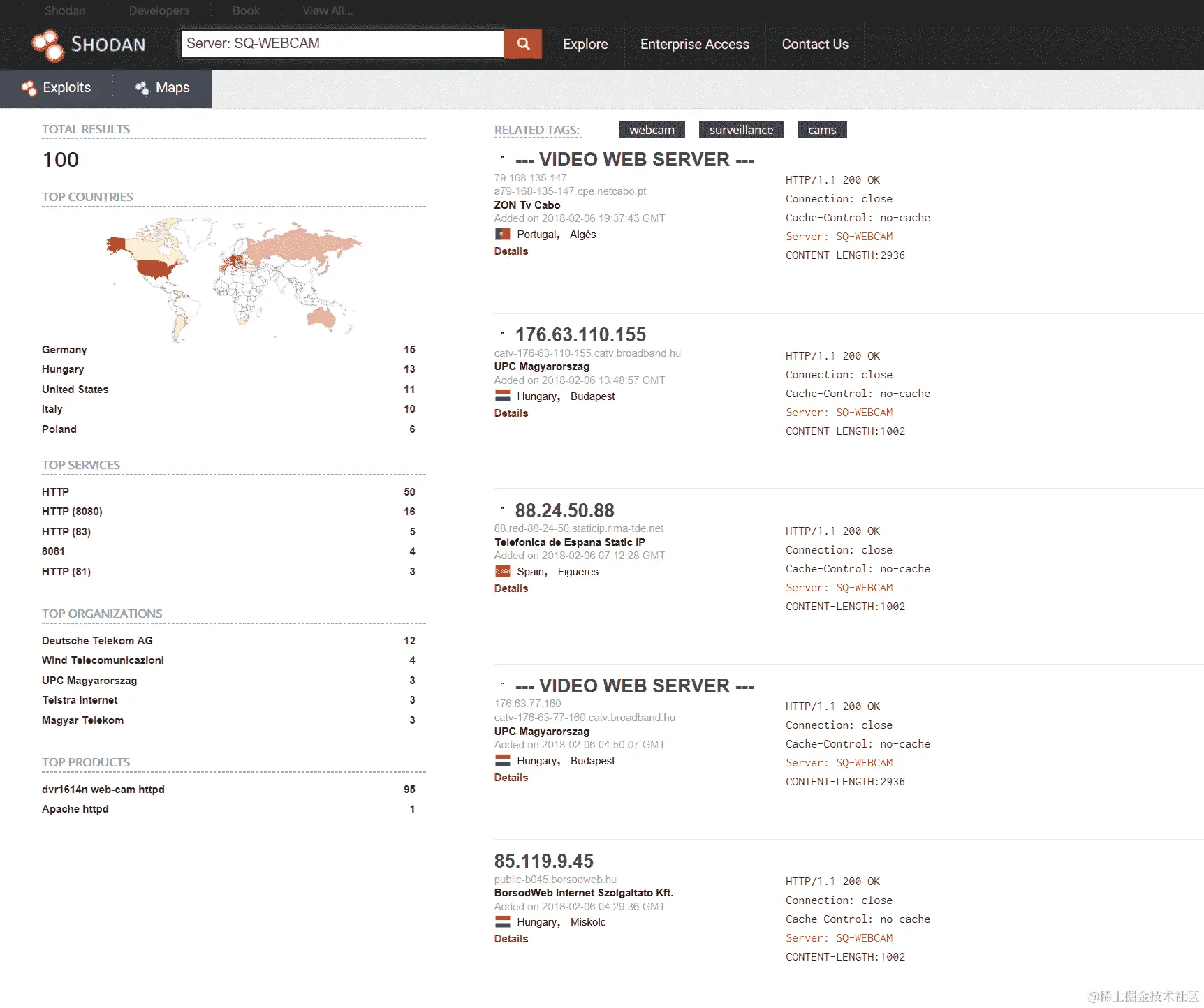Click BorsodWeb Internet Szolgaltato Kft. link
The width and height of the screenshot is (1204, 1008).
(584, 893)
